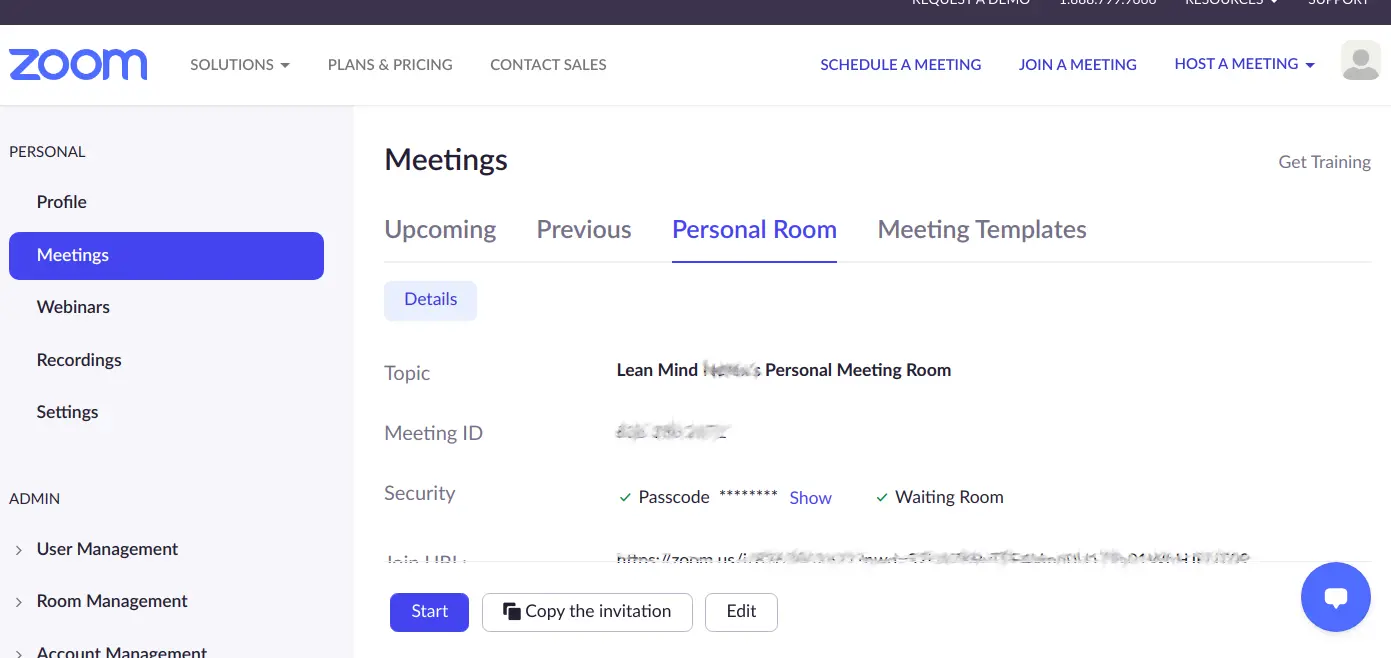Open the chat support bubble
Viewport: 1391px width, 658px height.
click(x=1335, y=597)
